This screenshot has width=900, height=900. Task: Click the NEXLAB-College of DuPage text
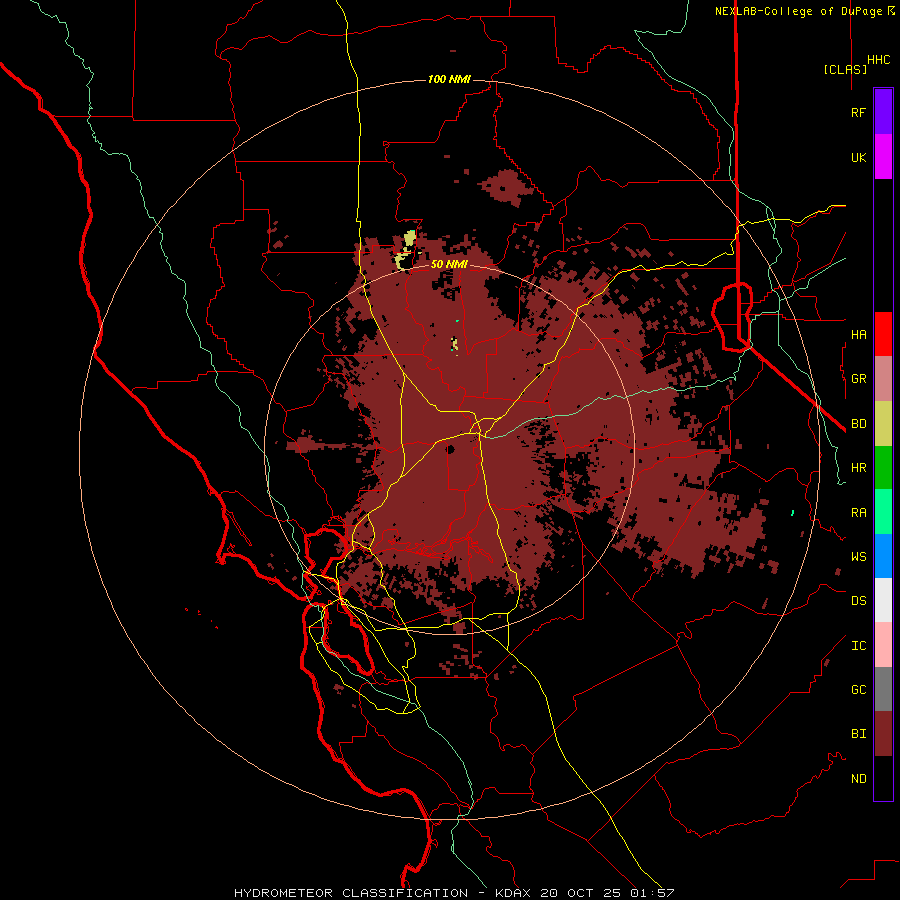coord(800,11)
